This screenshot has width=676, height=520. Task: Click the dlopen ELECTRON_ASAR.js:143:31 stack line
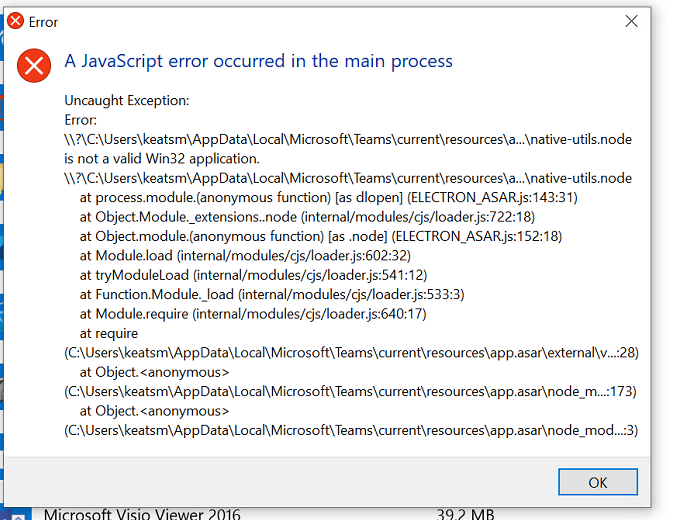click(328, 197)
